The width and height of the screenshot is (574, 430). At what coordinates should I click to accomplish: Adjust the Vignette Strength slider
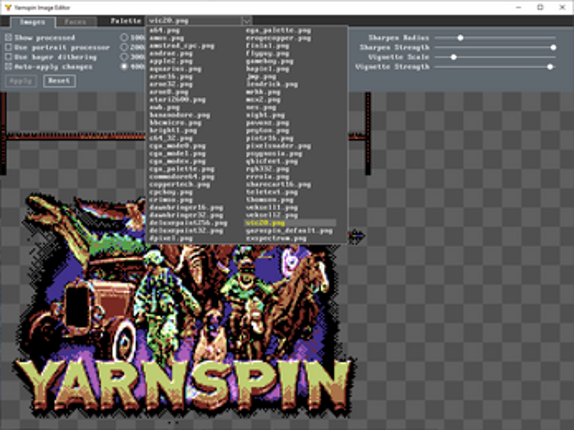495,67
